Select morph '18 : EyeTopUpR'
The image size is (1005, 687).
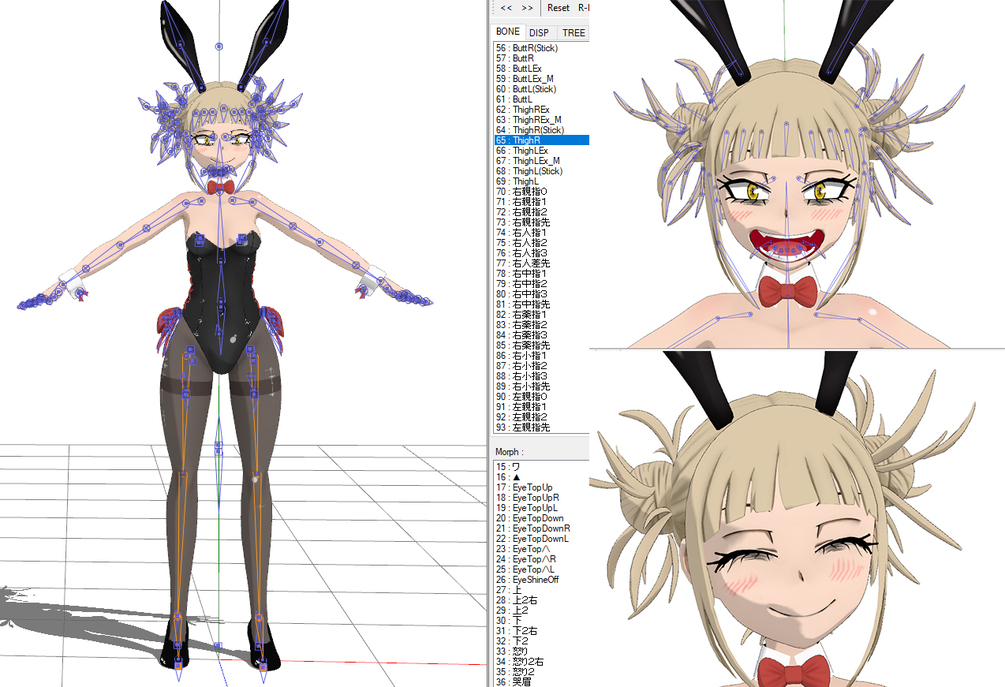(542, 498)
